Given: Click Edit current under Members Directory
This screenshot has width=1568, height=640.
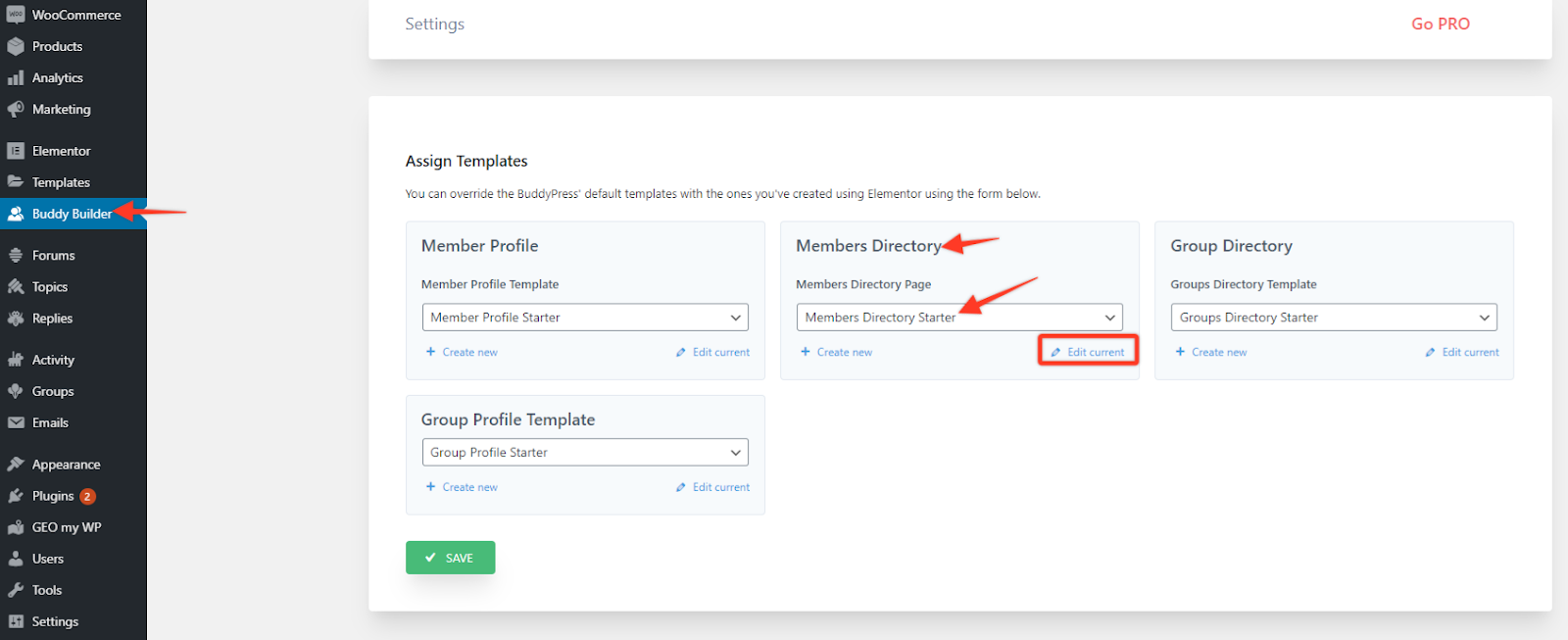Looking at the screenshot, I should pos(1088,352).
